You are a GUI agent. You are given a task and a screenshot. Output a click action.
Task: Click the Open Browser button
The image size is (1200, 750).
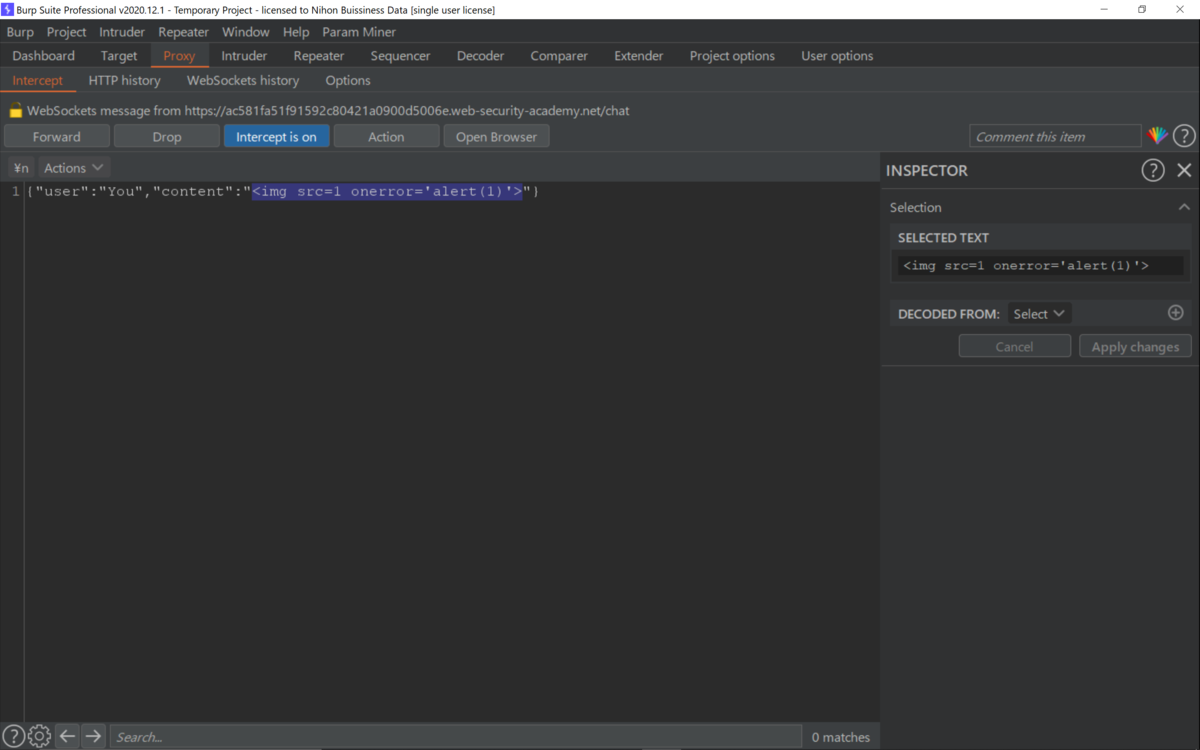[x=497, y=137]
